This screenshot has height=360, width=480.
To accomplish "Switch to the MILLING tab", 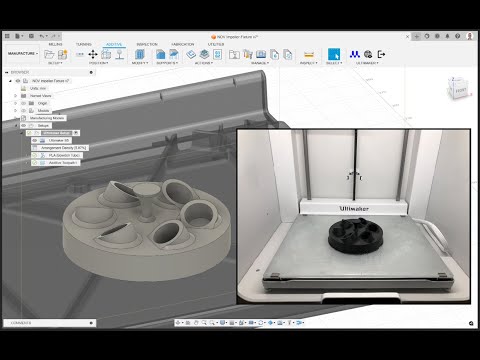I will [x=56, y=44].
